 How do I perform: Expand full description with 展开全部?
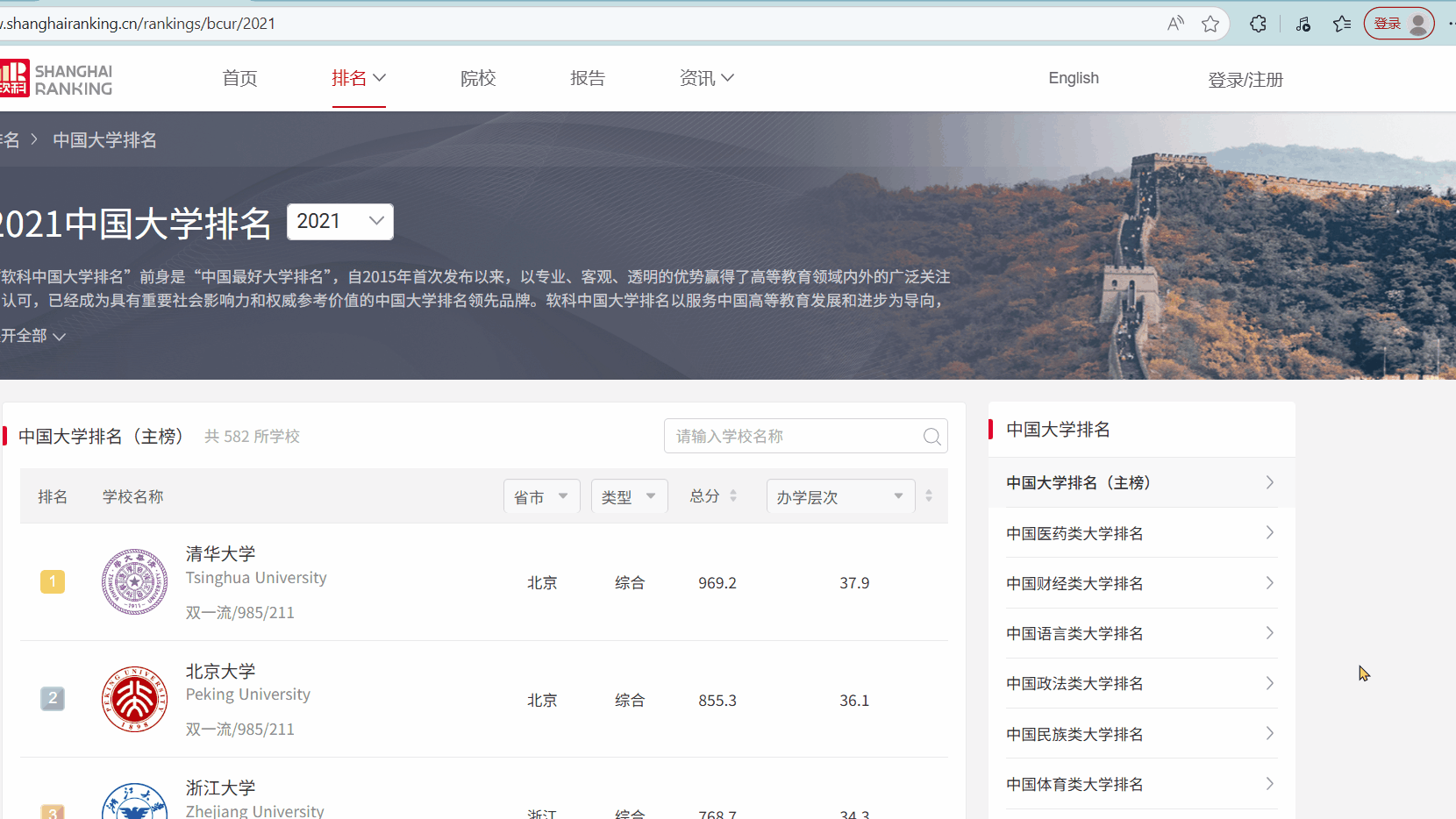click(x=33, y=336)
